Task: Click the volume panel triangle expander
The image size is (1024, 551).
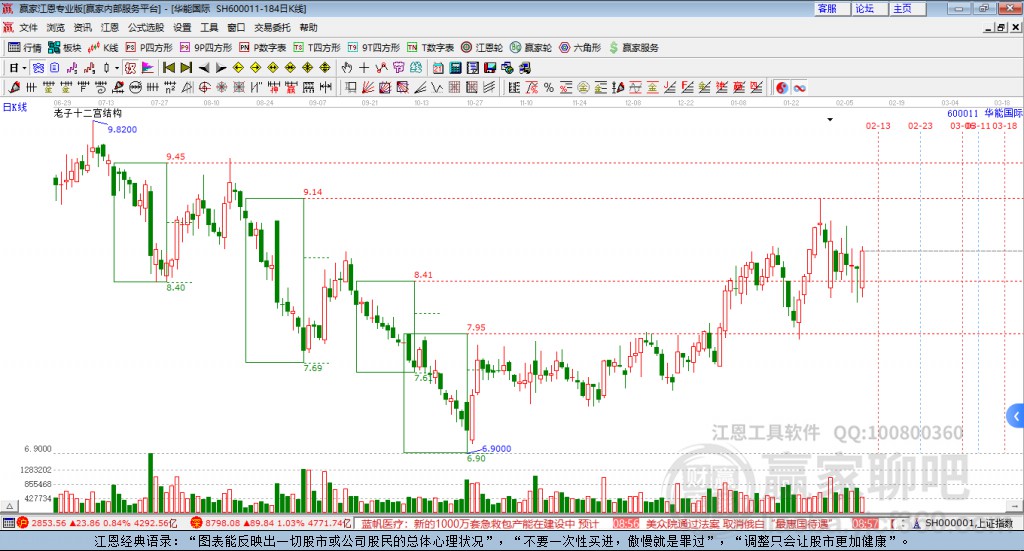Action: point(10,506)
